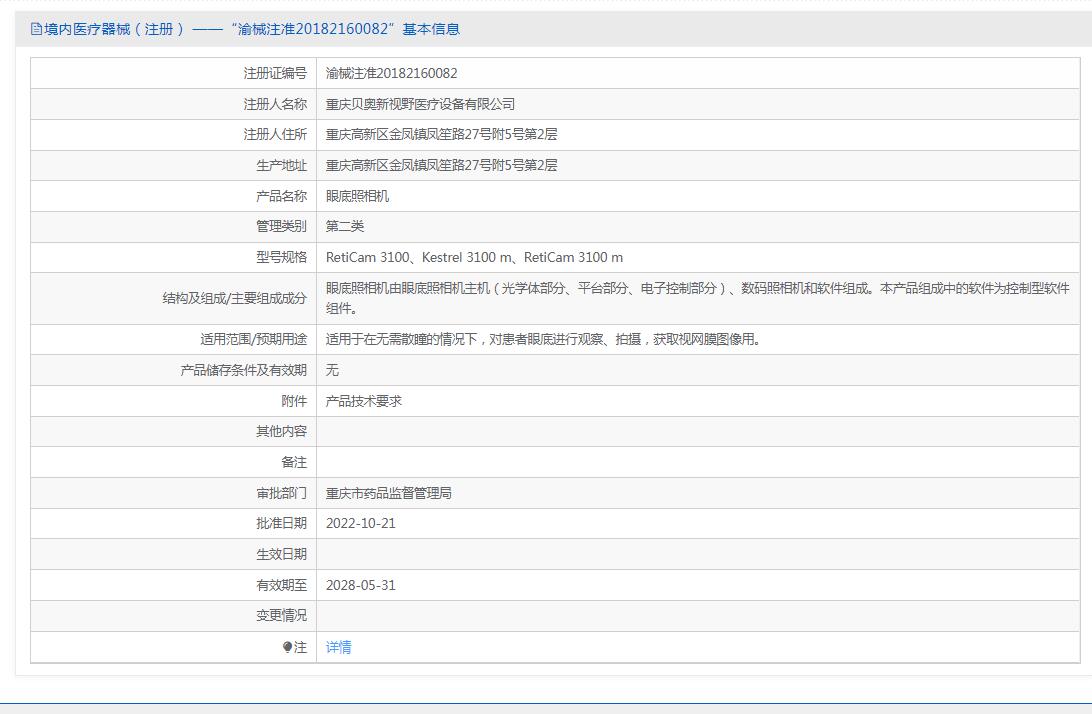
Task: Click the bulb icon beside 注 label
Action: (x=288, y=647)
